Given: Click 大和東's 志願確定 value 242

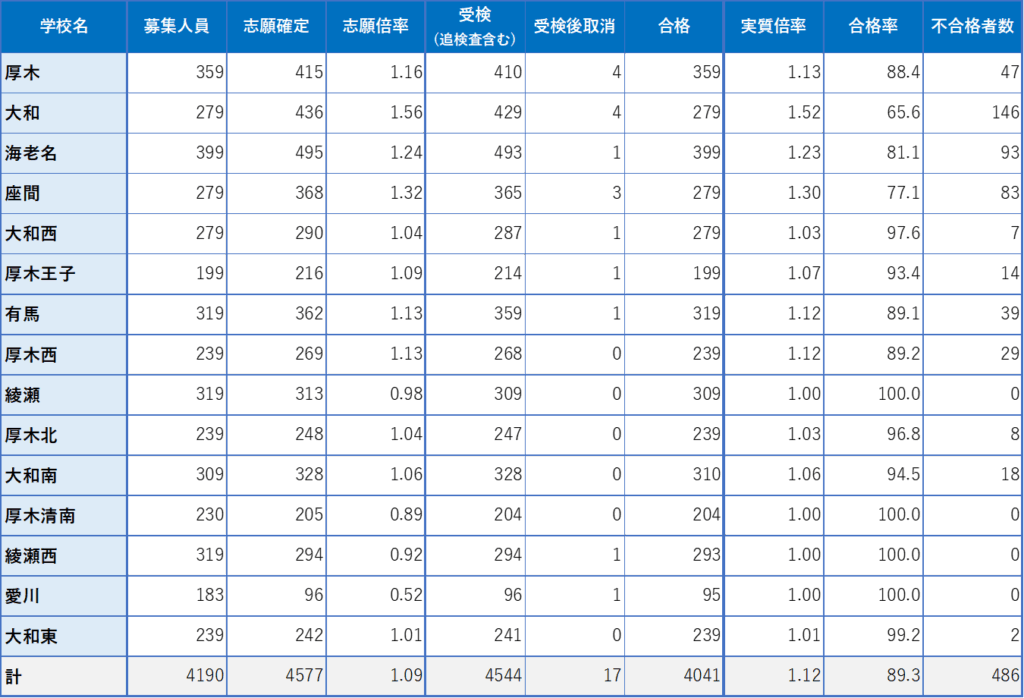Looking at the screenshot, I should coord(309,635).
